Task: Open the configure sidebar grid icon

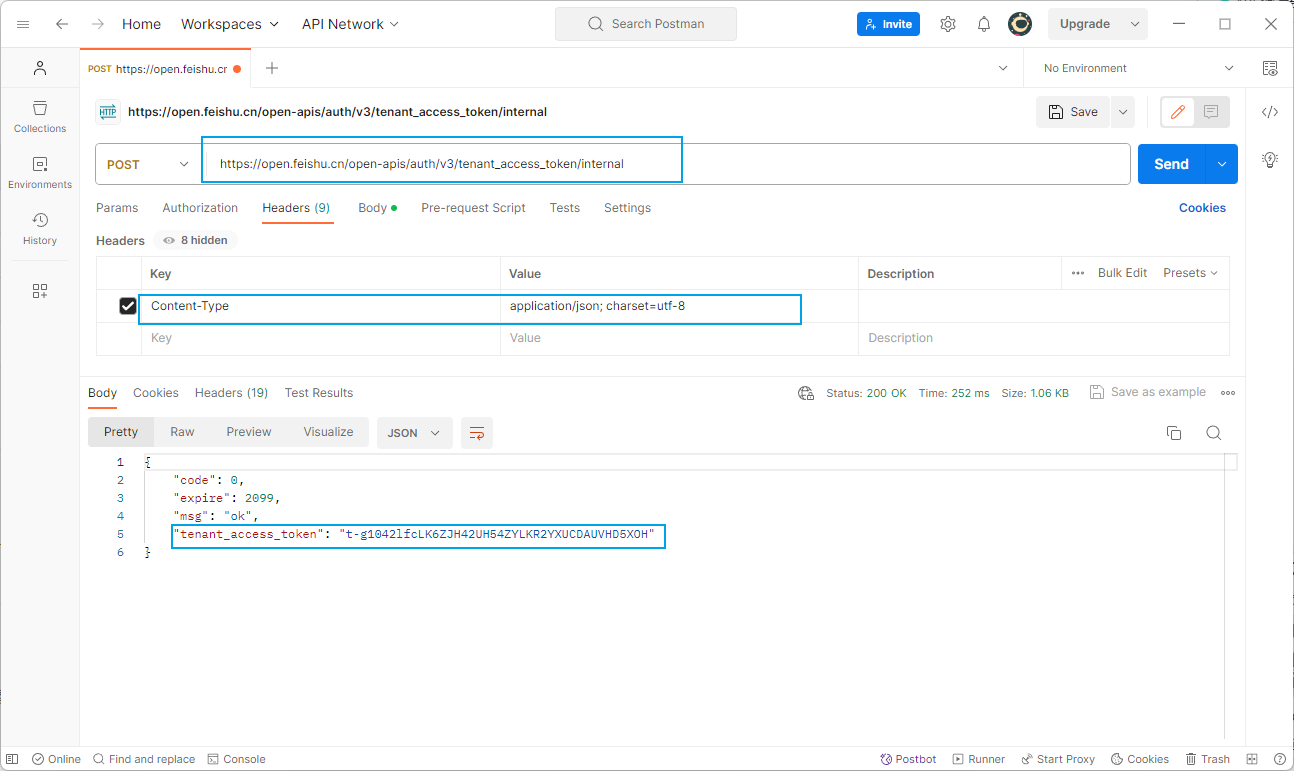Action: (40, 291)
